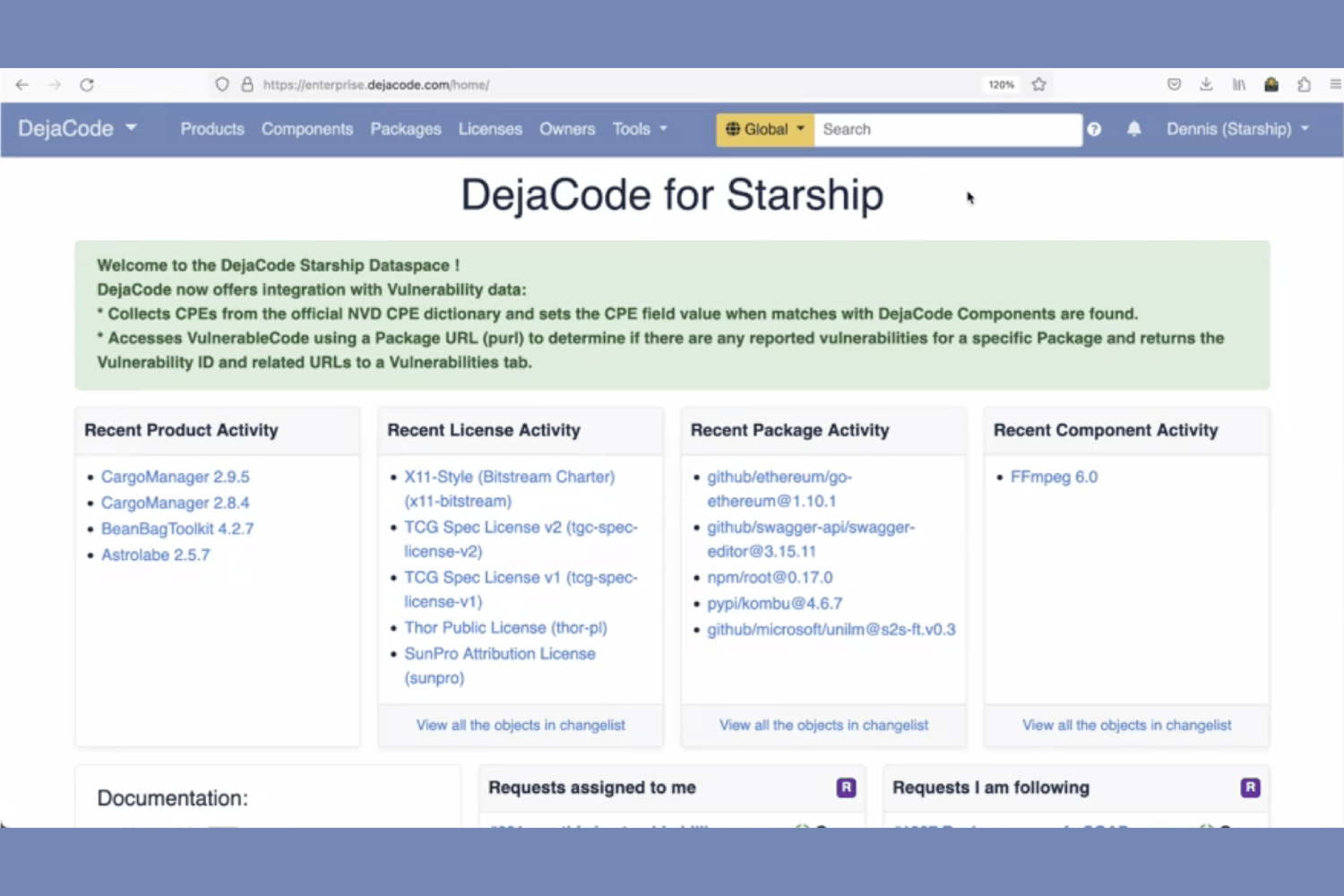Click the 120% zoom level indicator
The height and width of the screenshot is (896, 1344).
(x=1001, y=84)
